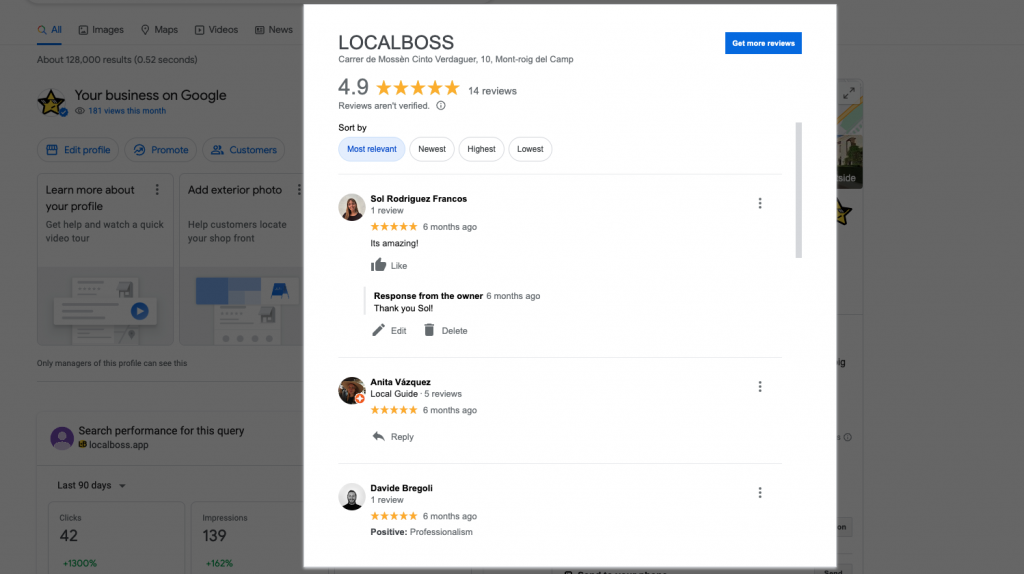Click Clicks 42 metric card
1024x574 pixels.
pyautogui.click(x=116, y=537)
